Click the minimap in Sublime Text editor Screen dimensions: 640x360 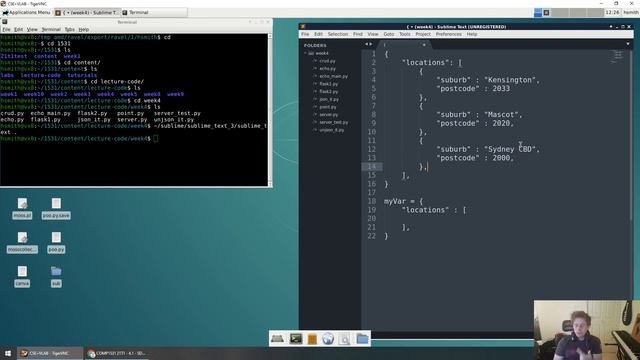(617, 57)
